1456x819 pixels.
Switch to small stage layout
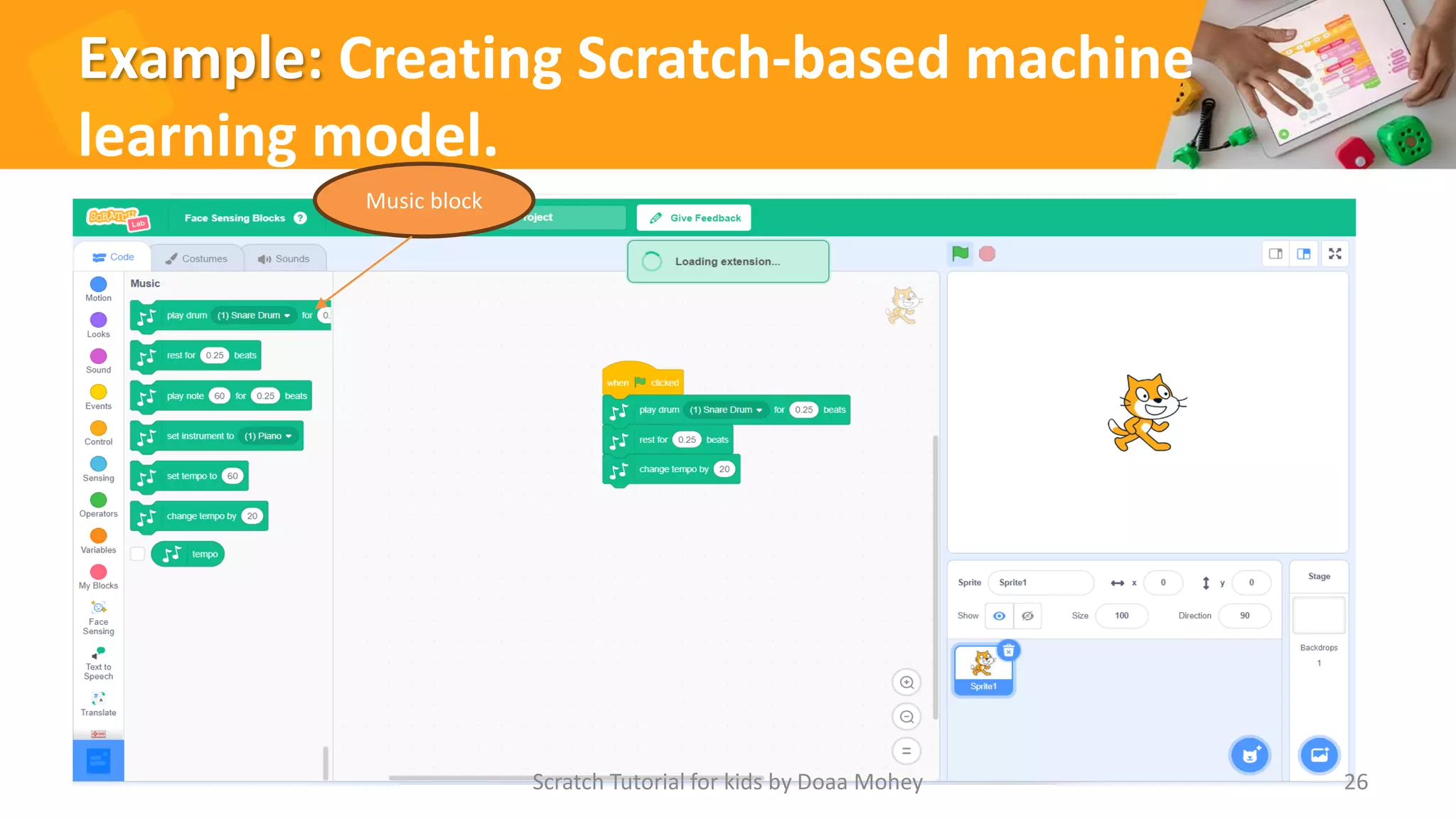pyautogui.click(x=1275, y=254)
